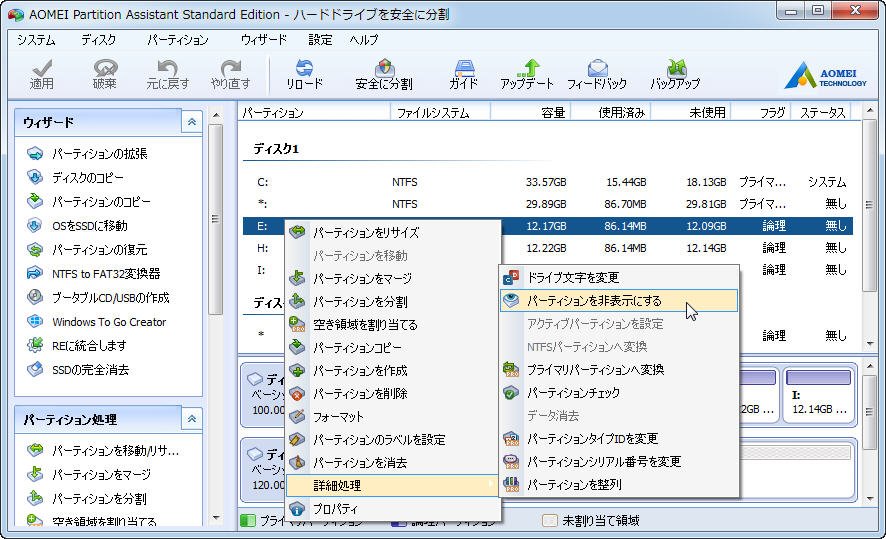The image size is (886, 539).
Task: Click the ファイルシステム column header
Action: point(440,112)
